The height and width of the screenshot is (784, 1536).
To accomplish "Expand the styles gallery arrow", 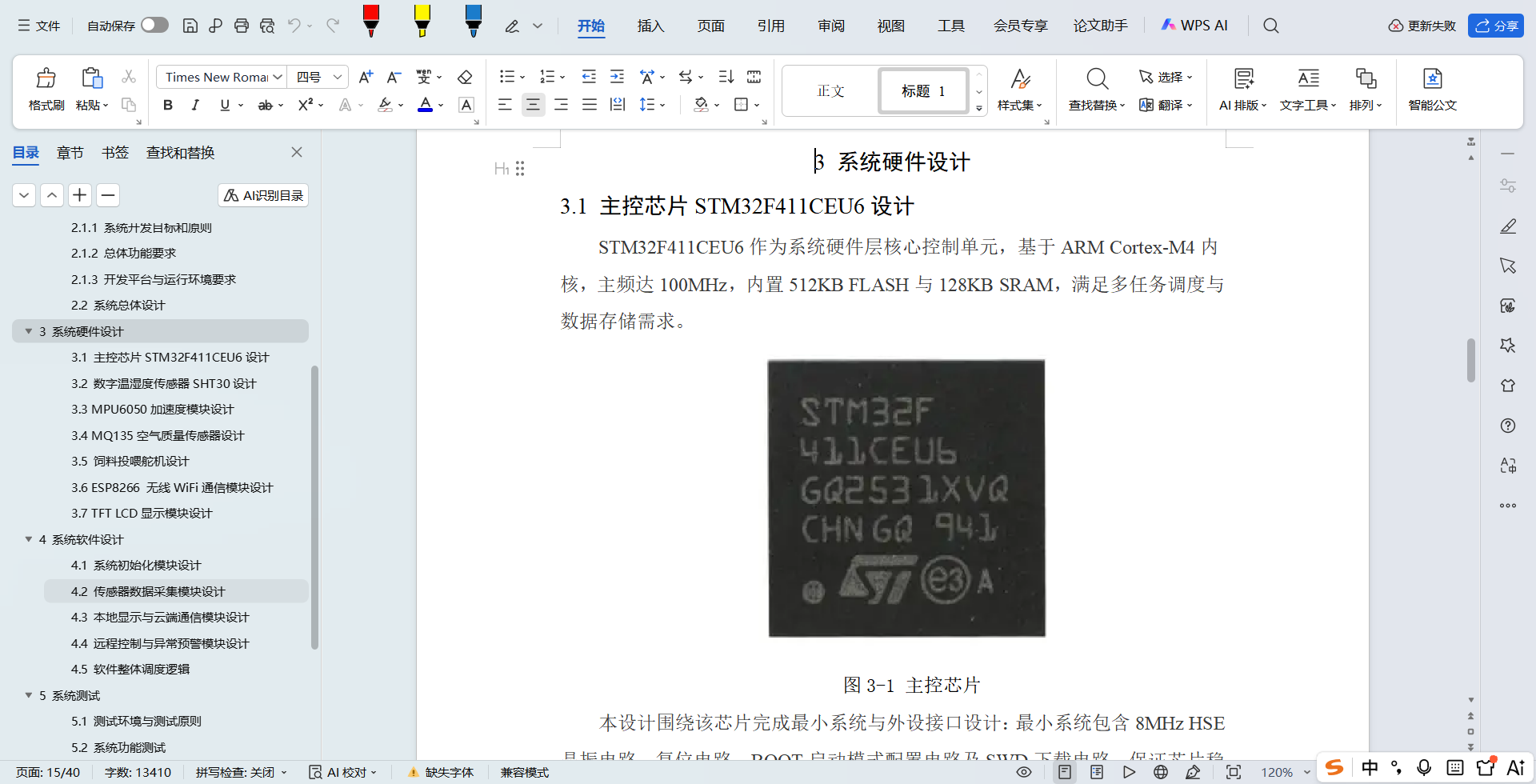I will [979, 108].
